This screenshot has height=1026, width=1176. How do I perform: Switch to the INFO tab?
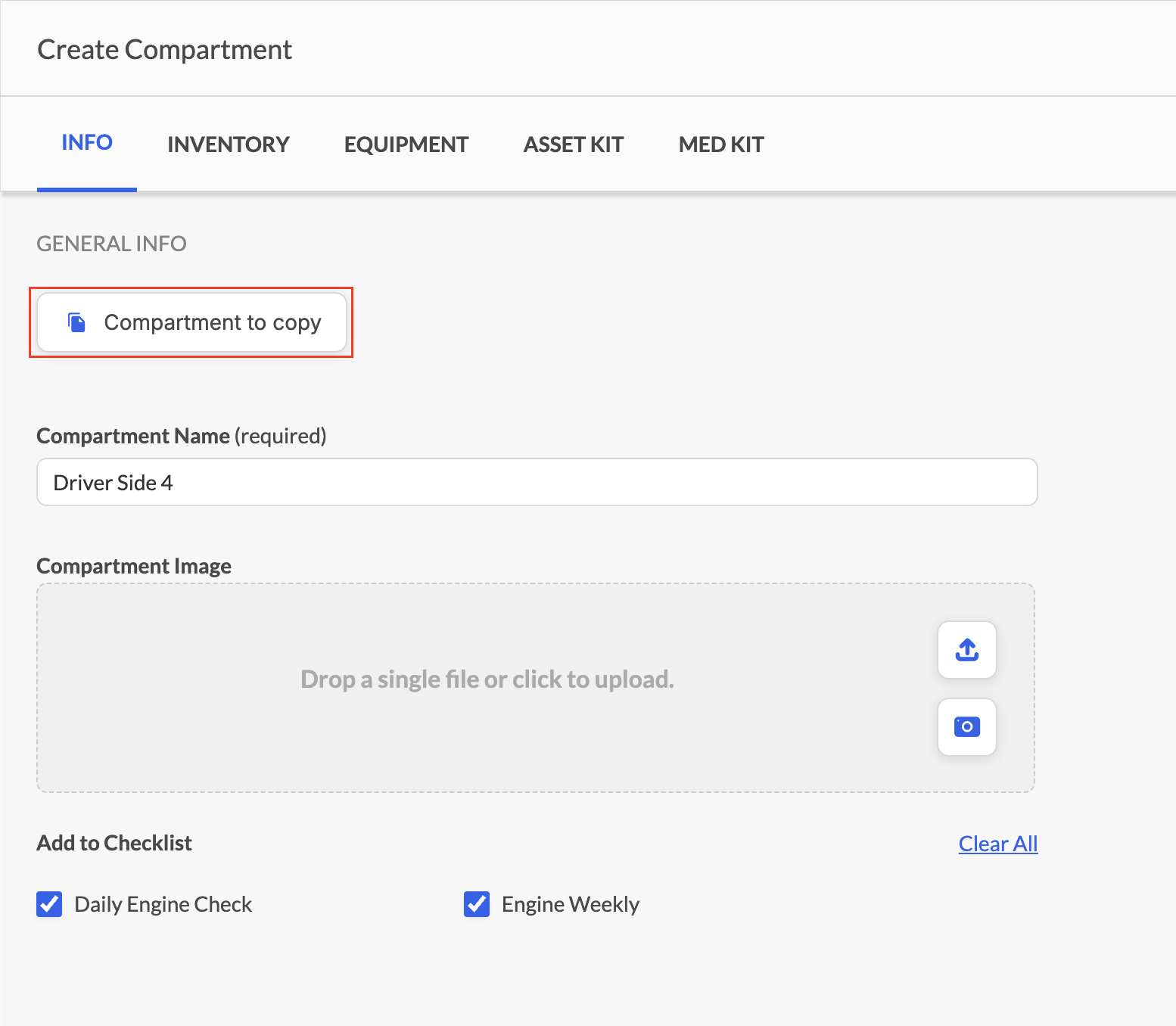tap(87, 142)
